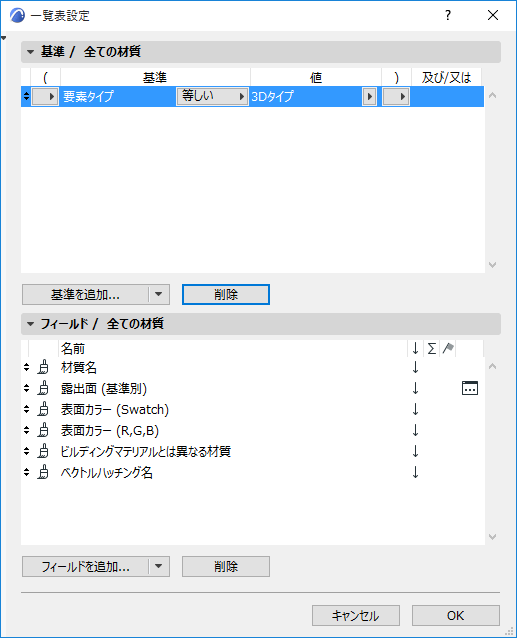Select the ベクトルハッチング名 field row
The width and height of the screenshot is (517, 638).
[253, 473]
